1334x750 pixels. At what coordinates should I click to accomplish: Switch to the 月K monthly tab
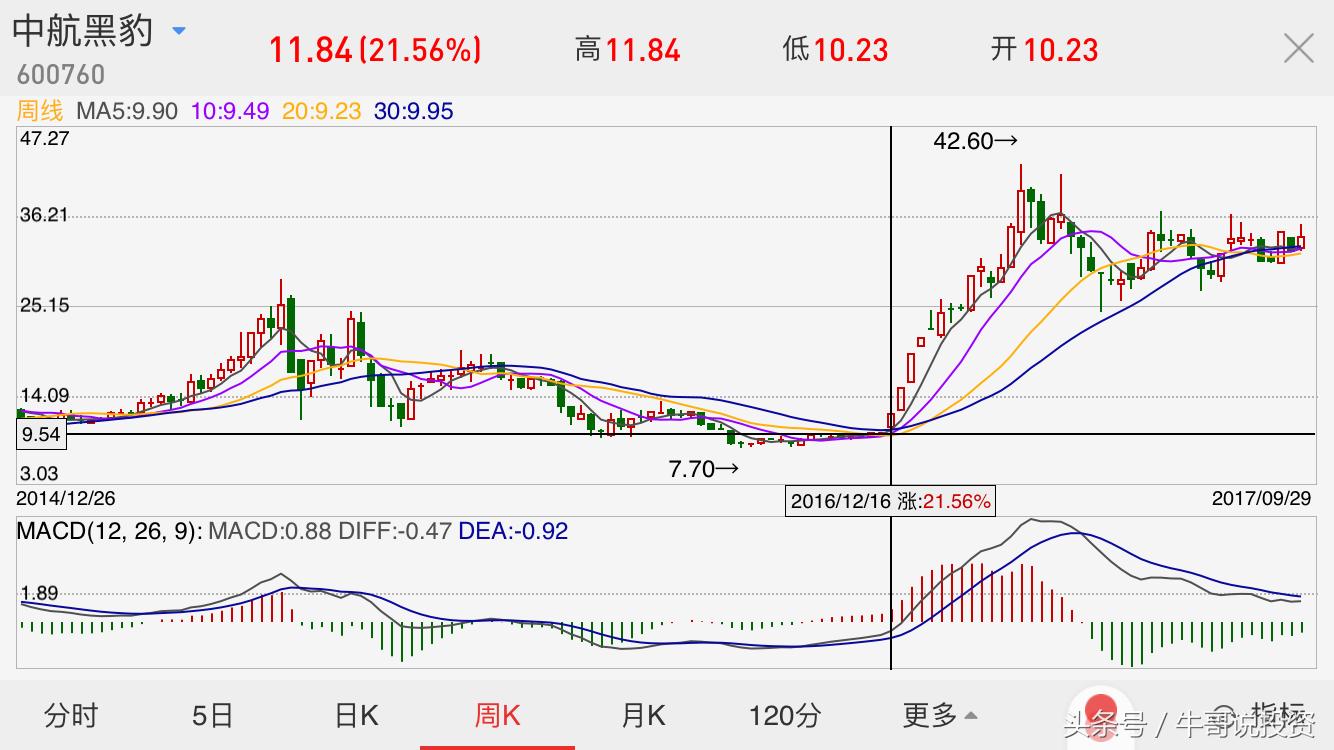pyautogui.click(x=643, y=715)
